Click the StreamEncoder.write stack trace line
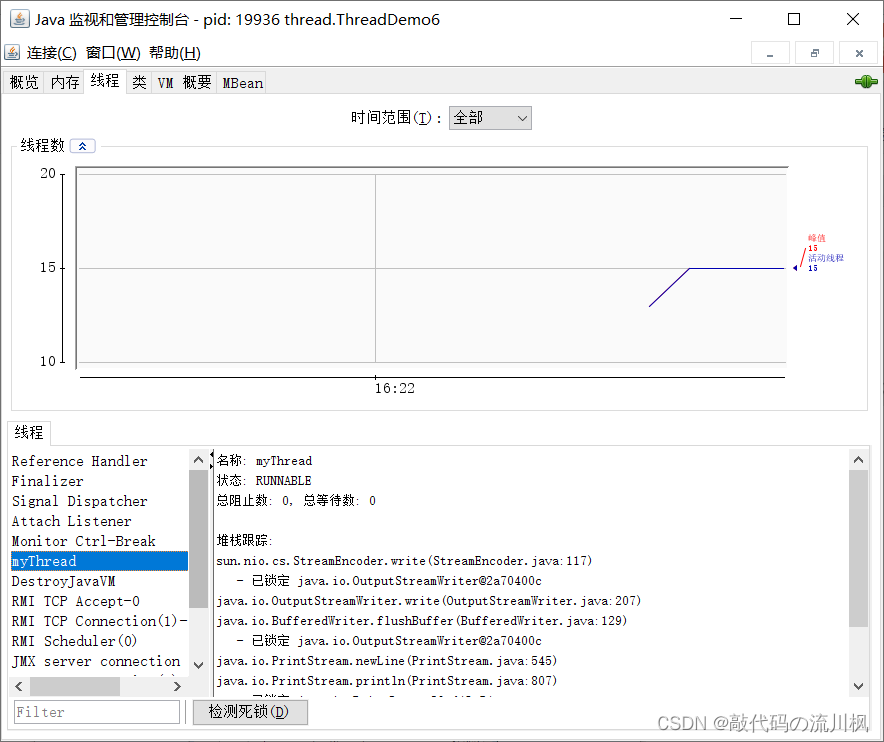884x742 pixels. [404, 561]
